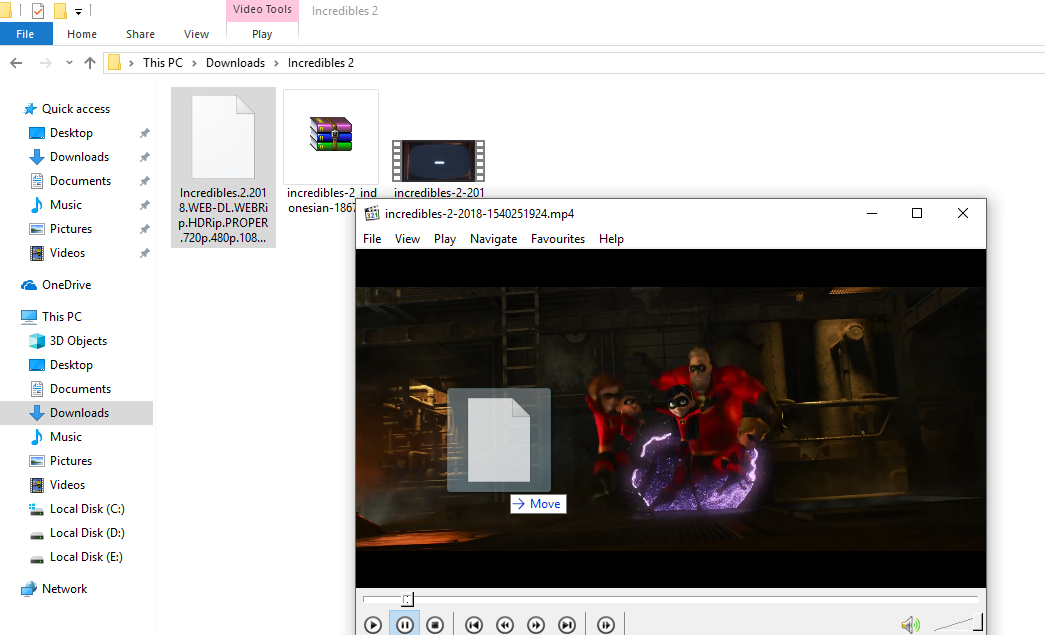This screenshot has height=635, width=1045.
Task: Step forward one frame
Action: pyautogui.click(x=606, y=624)
